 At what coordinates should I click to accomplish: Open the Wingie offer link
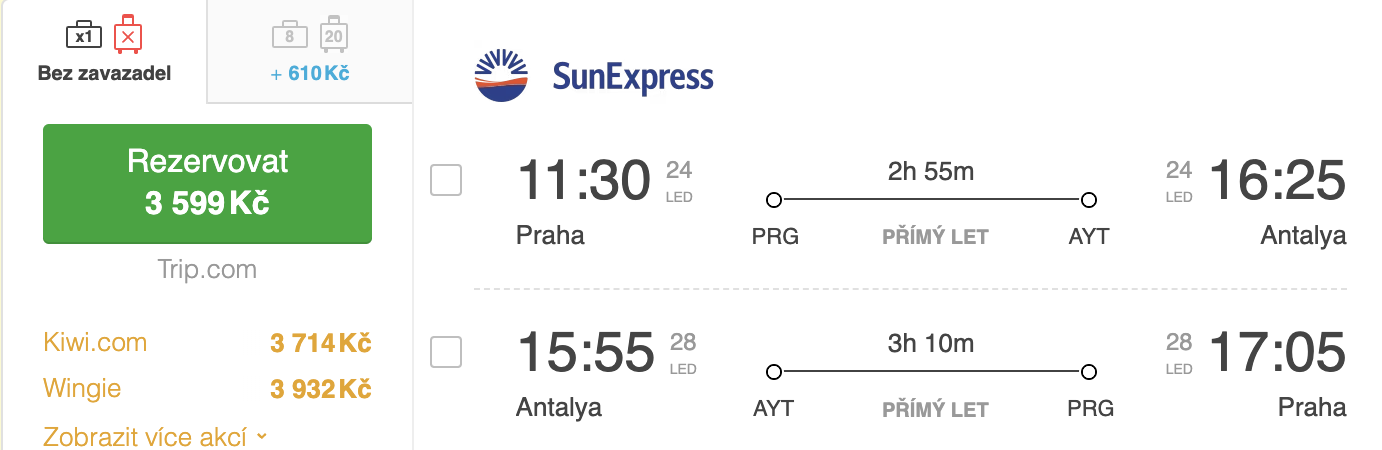[82, 388]
